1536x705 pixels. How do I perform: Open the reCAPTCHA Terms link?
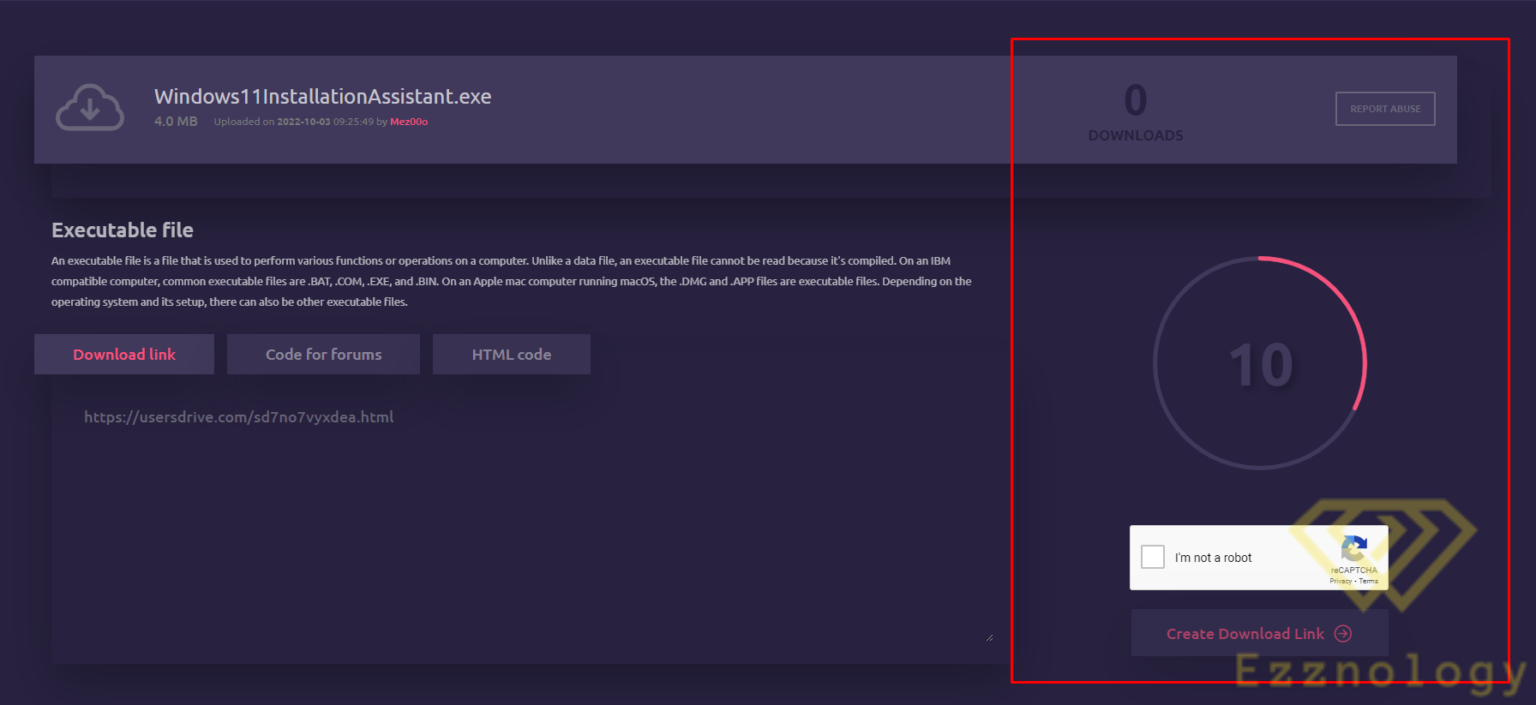[1368, 581]
